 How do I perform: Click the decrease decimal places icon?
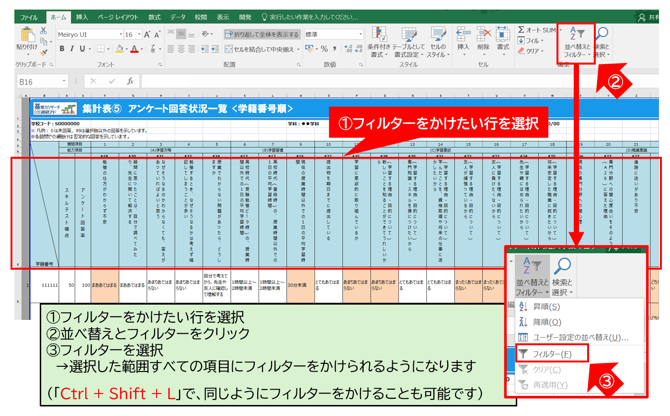click(359, 49)
